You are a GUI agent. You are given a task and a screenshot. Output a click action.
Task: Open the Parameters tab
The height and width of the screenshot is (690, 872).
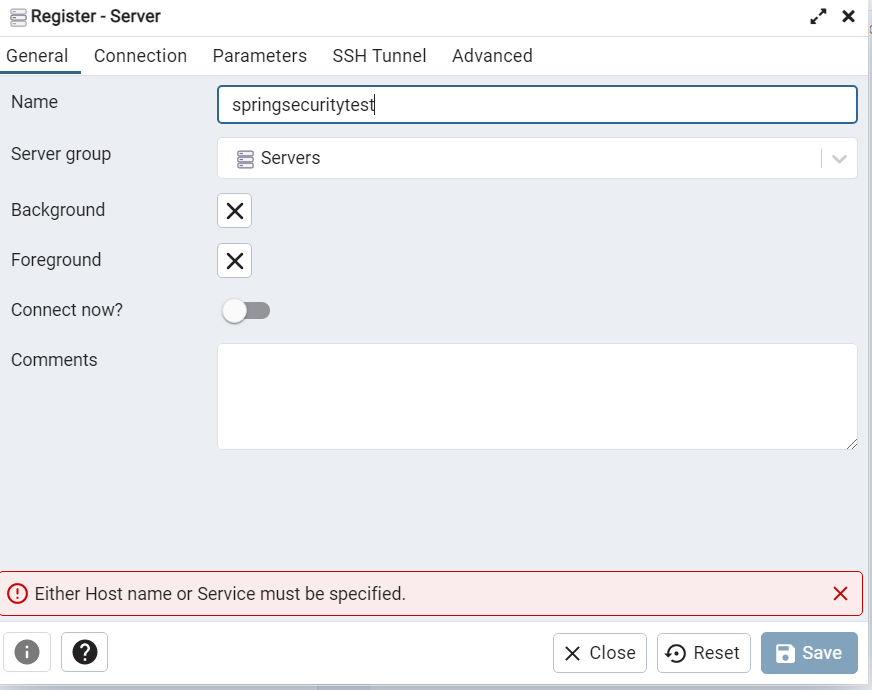pyautogui.click(x=259, y=56)
